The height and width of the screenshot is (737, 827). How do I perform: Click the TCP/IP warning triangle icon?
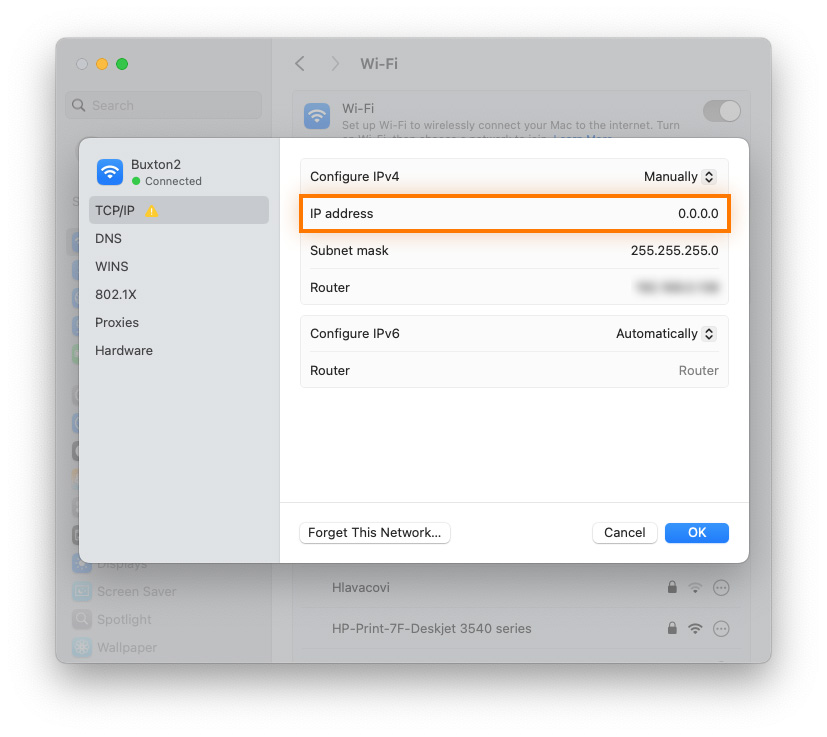(x=151, y=211)
